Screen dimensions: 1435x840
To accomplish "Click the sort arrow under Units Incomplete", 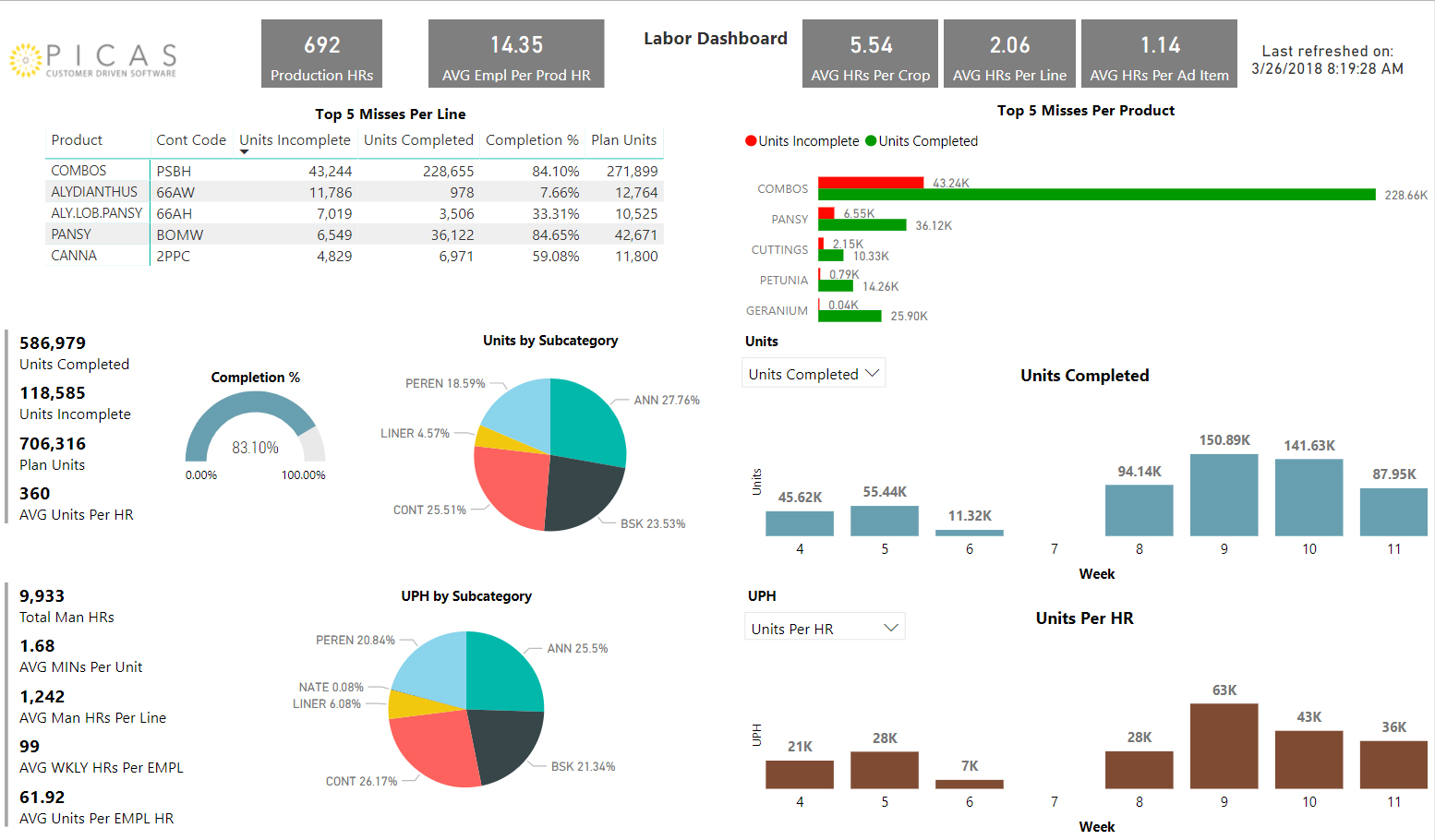I will point(244,152).
